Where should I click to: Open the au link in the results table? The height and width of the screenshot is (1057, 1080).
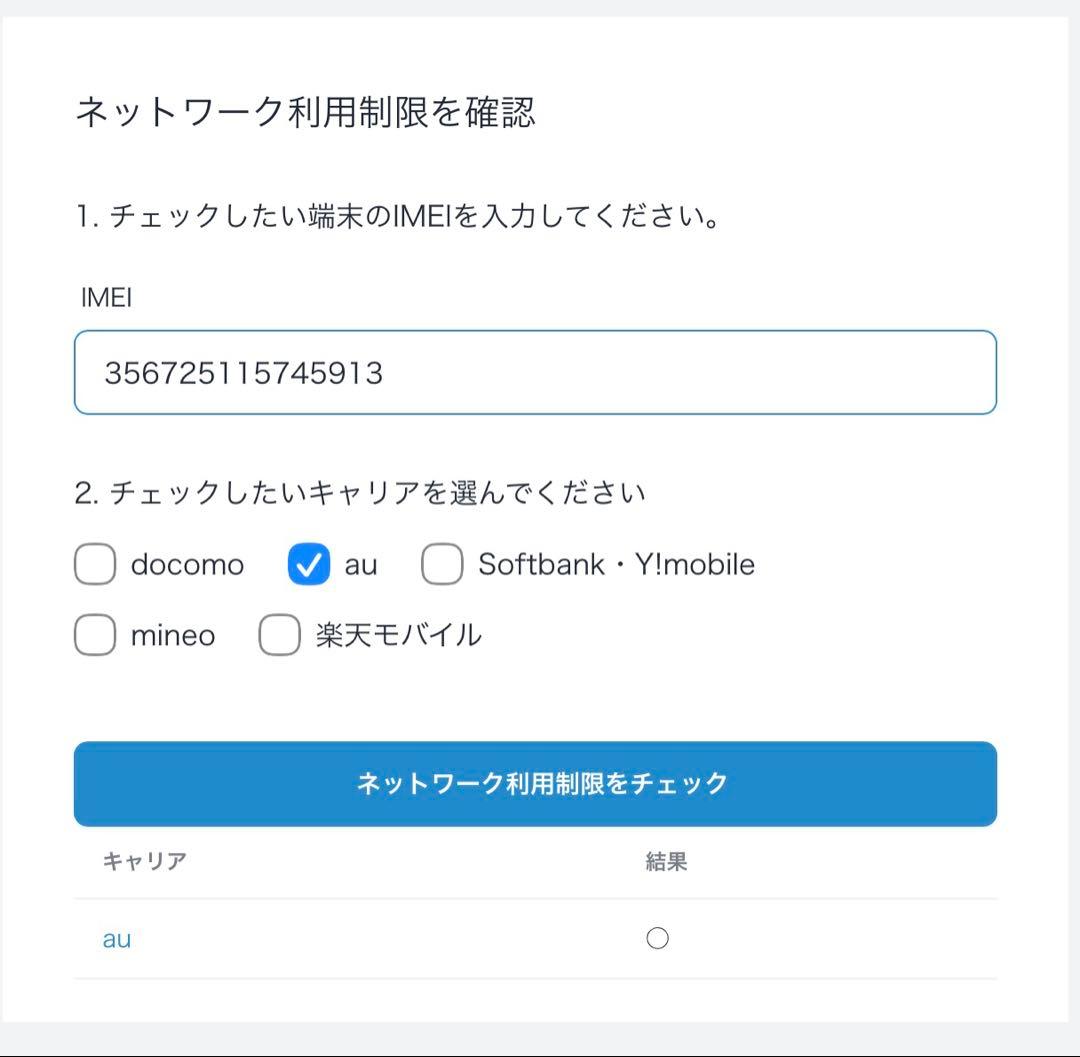[x=117, y=938]
